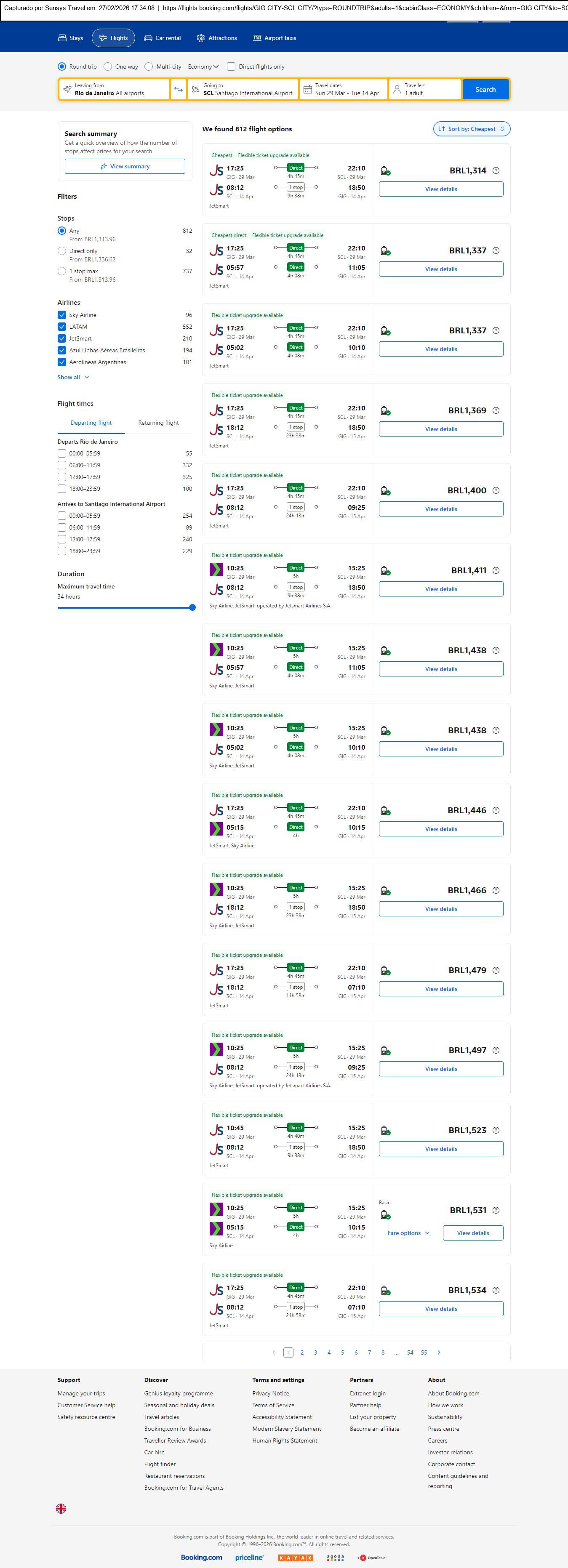Enable Direct flights only checkbox
This screenshot has height=1568, width=568.
point(231,67)
